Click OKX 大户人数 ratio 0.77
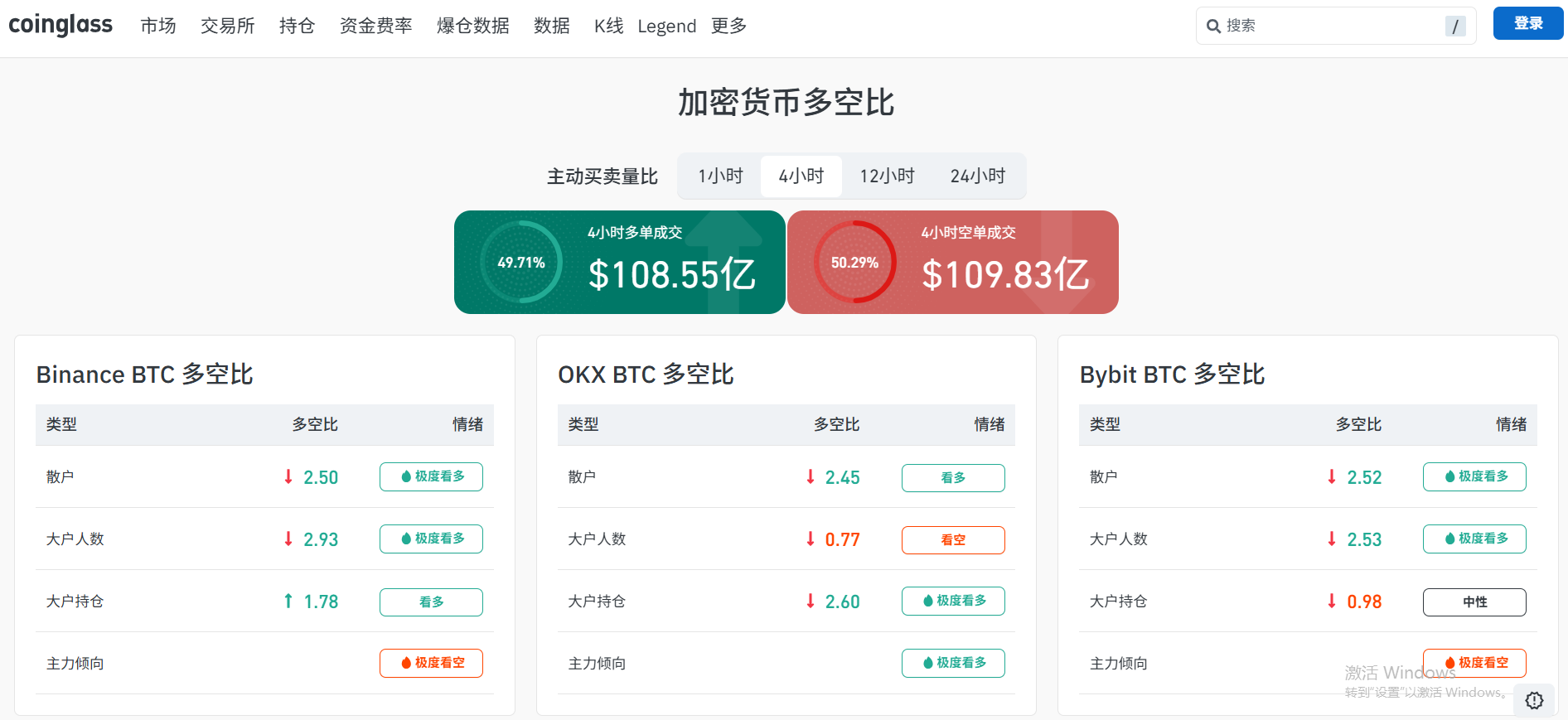1568x720 pixels. coord(843,539)
